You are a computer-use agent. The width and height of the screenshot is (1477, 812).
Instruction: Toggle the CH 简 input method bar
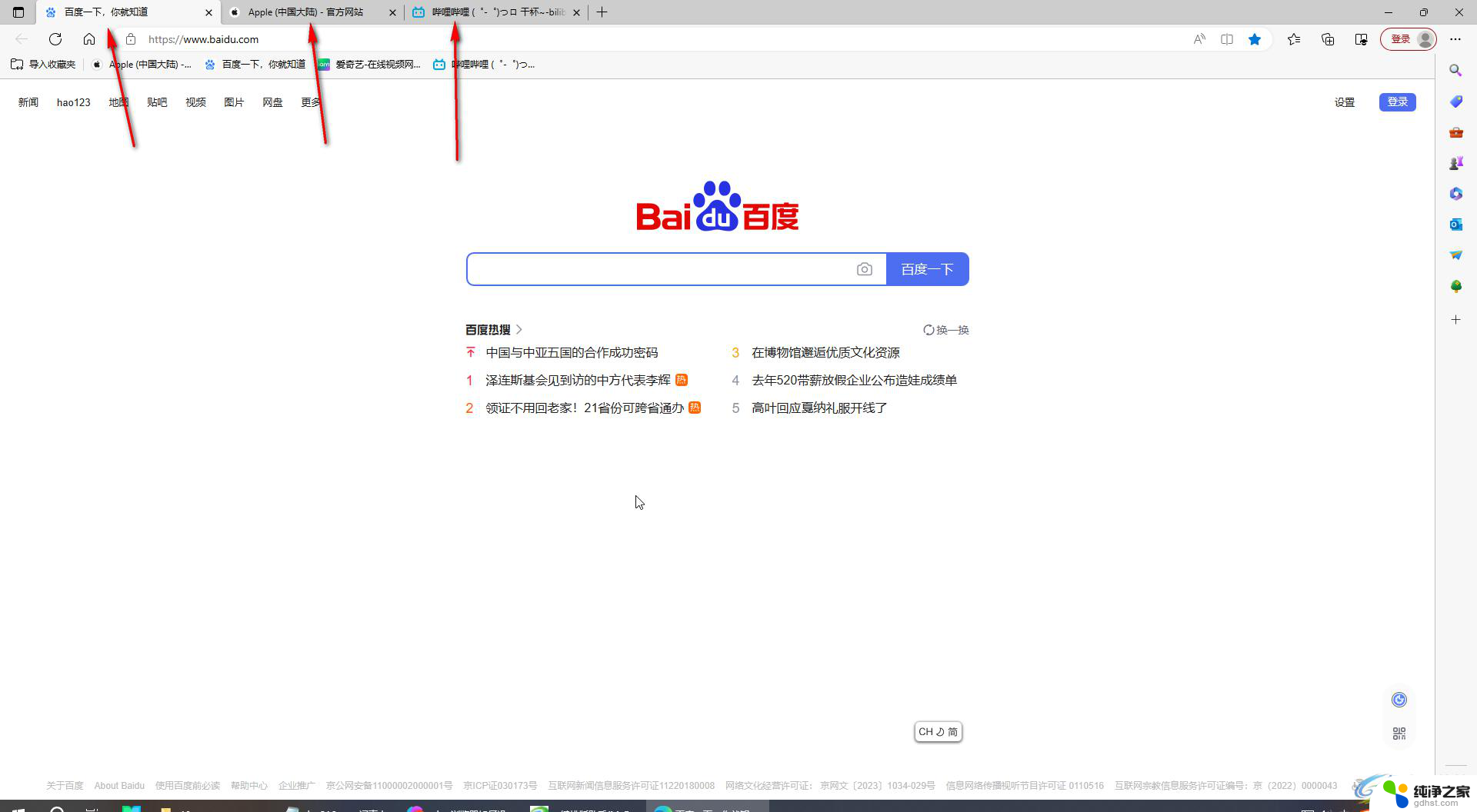coord(938,732)
